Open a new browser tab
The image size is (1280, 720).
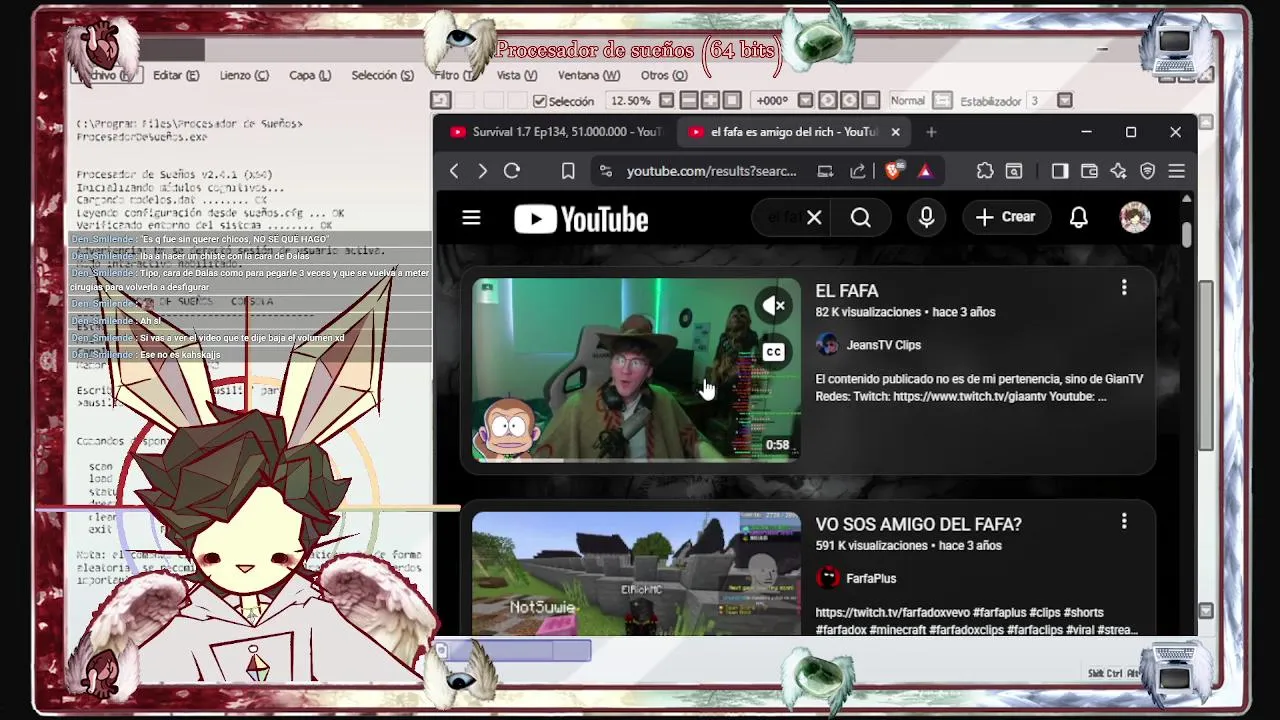click(x=931, y=132)
